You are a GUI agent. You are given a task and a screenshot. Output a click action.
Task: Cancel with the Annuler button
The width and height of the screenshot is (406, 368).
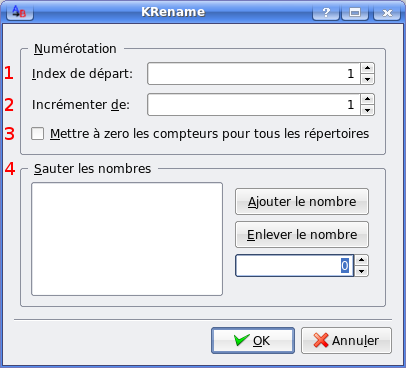(x=346, y=341)
